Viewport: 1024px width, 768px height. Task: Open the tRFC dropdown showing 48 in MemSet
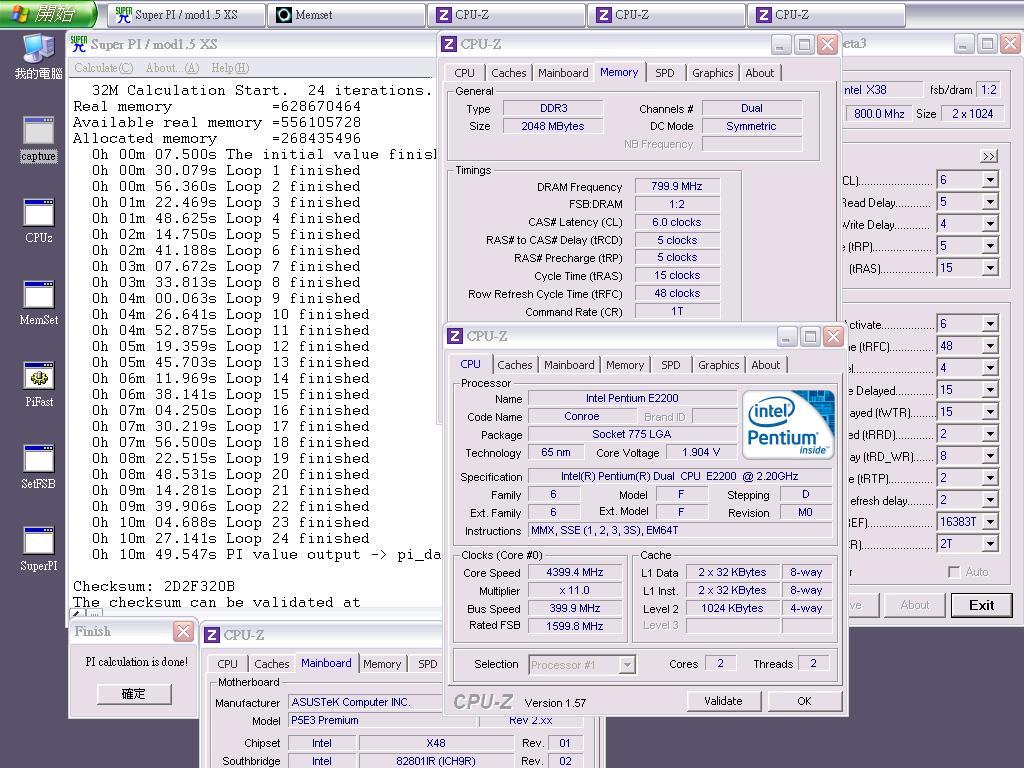coord(991,346)
